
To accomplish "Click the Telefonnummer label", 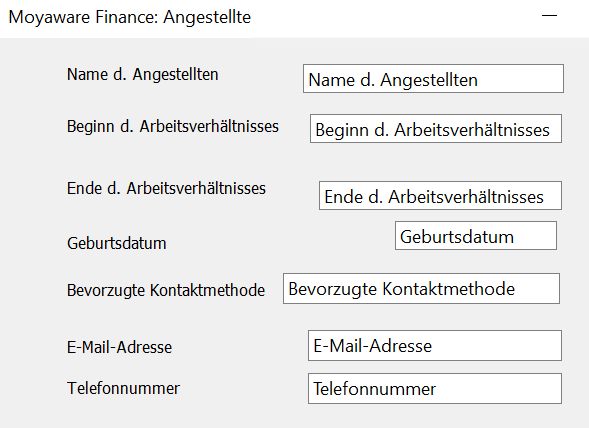I will (123, 388).
